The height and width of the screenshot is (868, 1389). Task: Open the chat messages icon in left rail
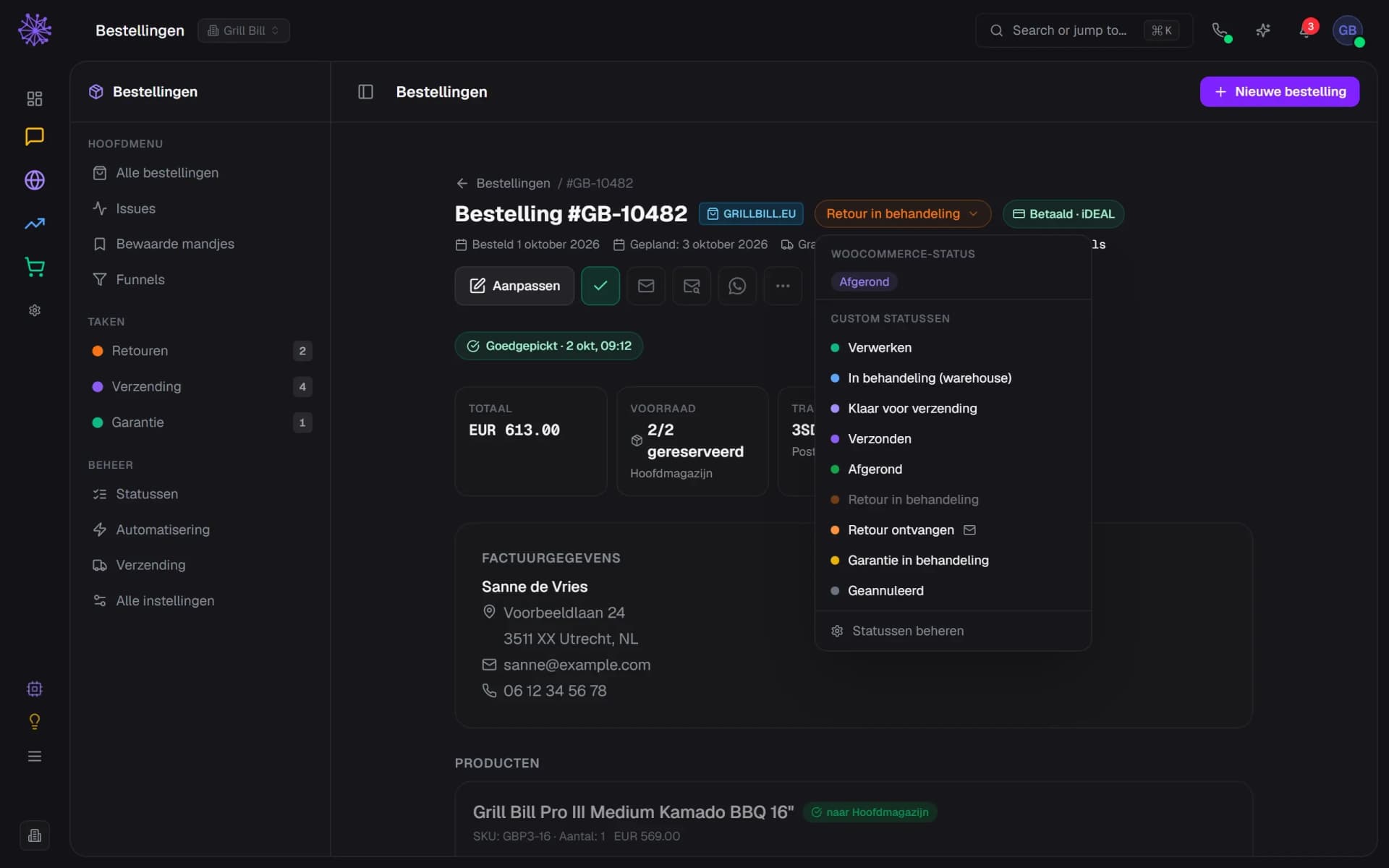(35, 137)
